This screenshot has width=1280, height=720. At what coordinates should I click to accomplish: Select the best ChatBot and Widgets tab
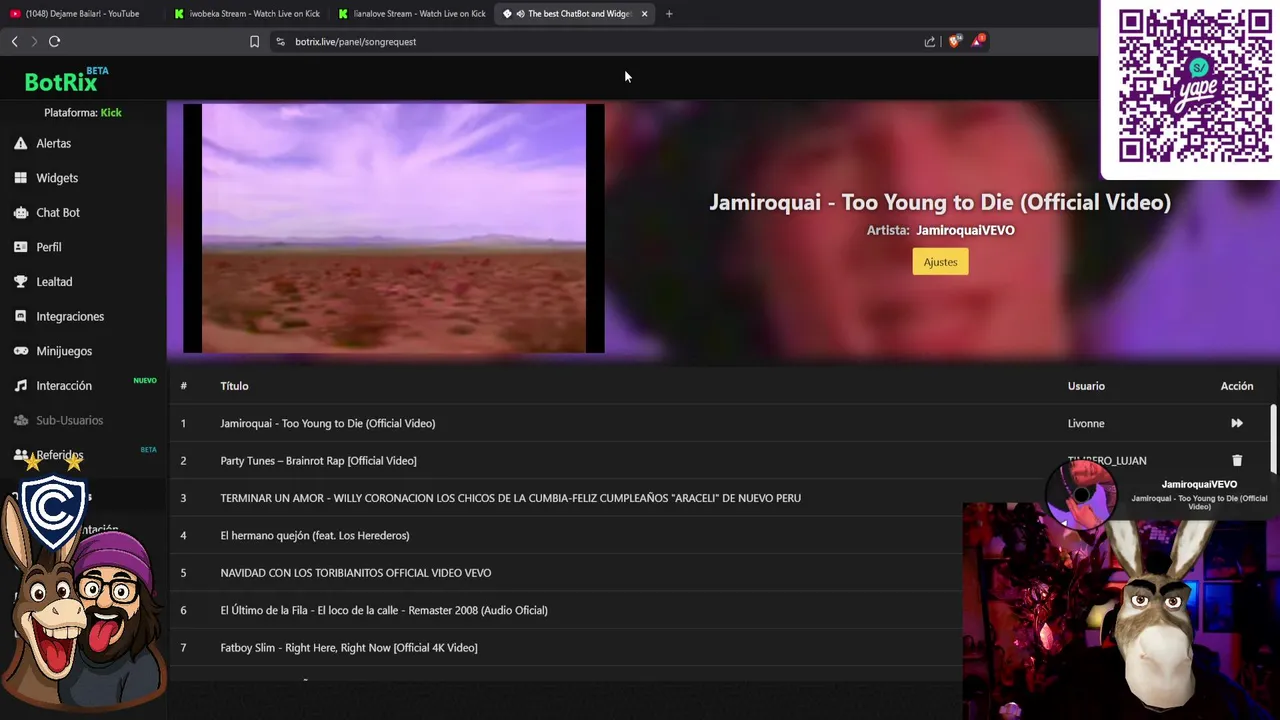[576, 14]
